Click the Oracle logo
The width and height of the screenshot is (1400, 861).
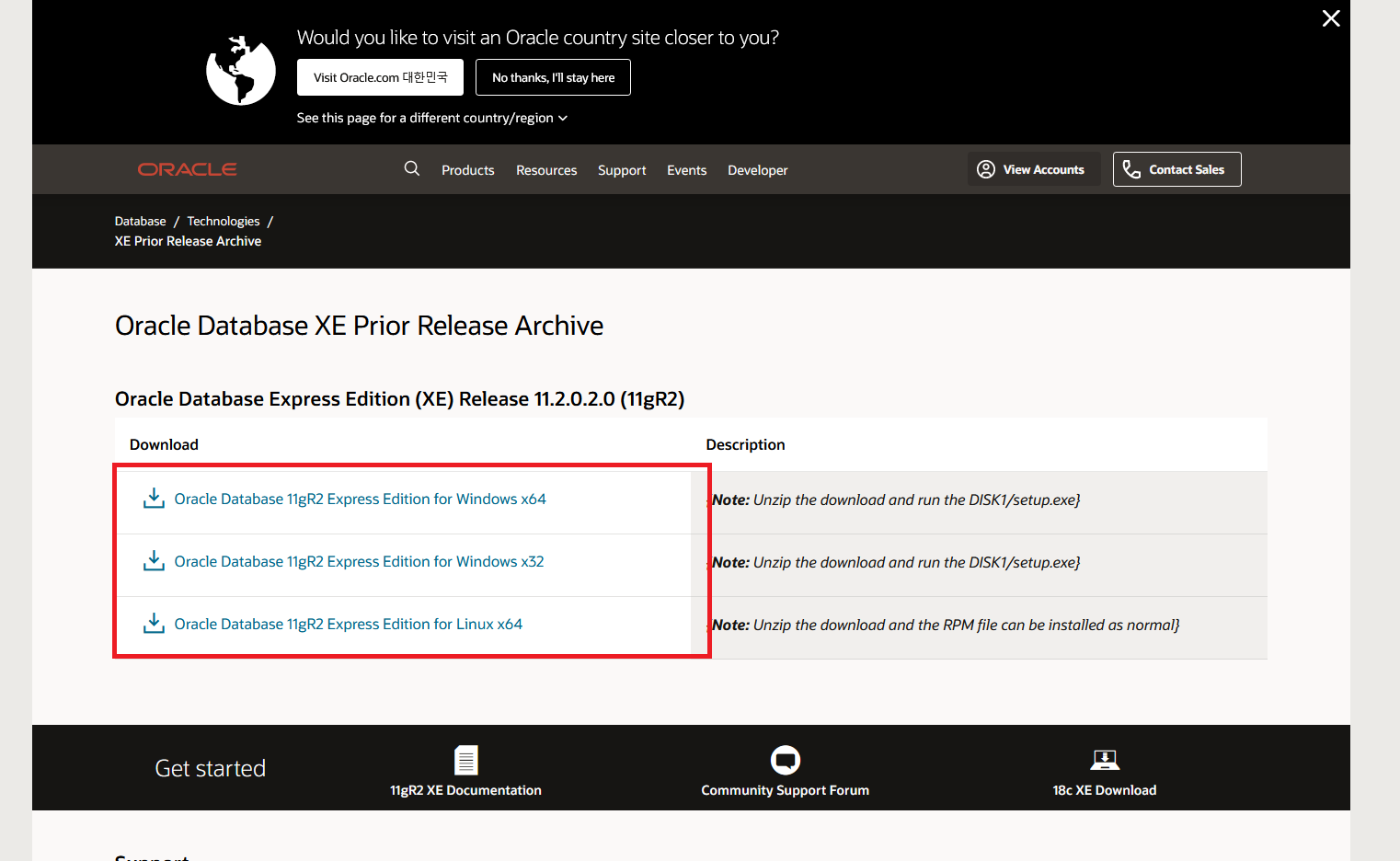point(187,169)
